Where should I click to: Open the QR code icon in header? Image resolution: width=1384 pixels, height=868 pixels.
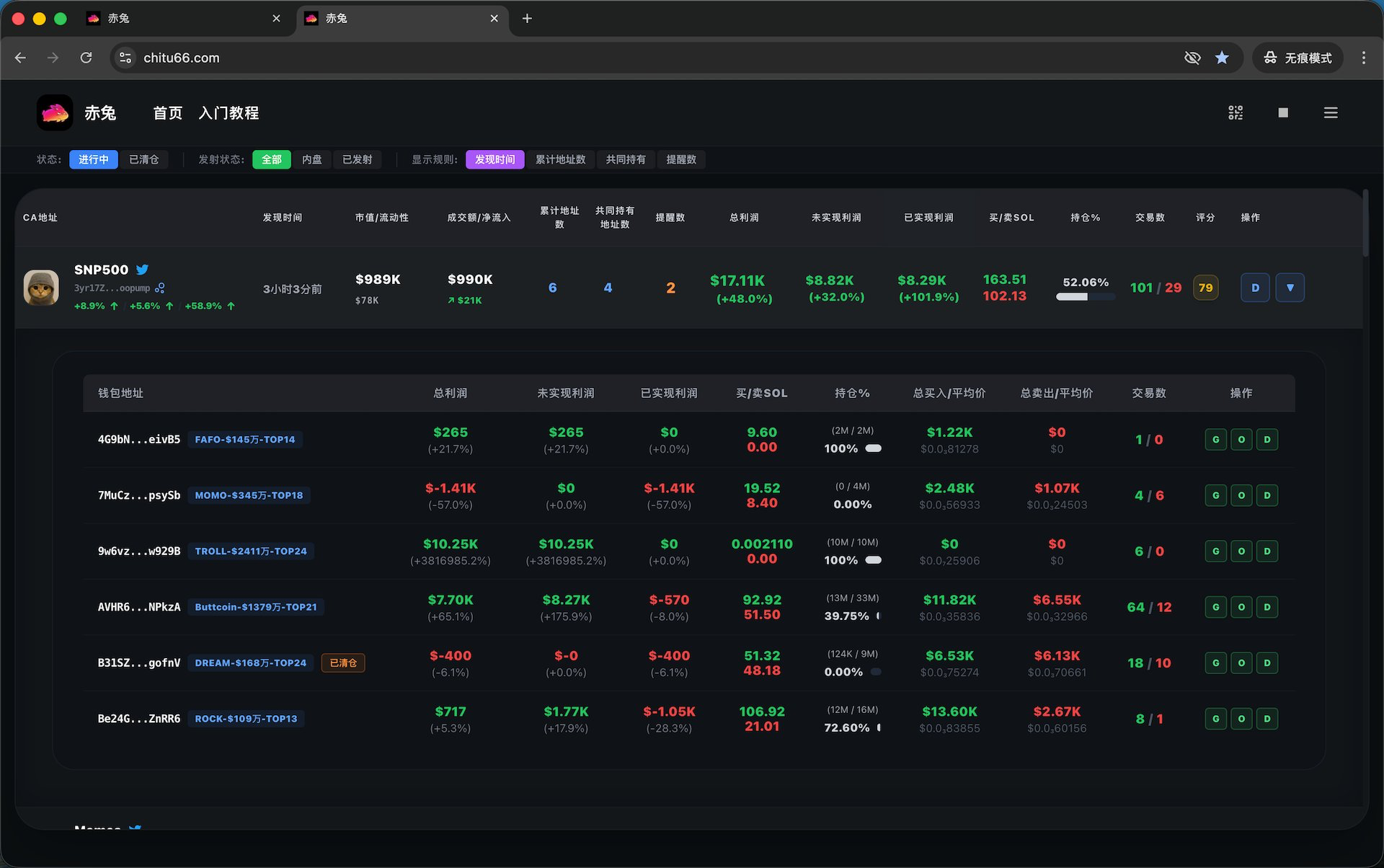pyautogui.click(x=1236, y=112)
